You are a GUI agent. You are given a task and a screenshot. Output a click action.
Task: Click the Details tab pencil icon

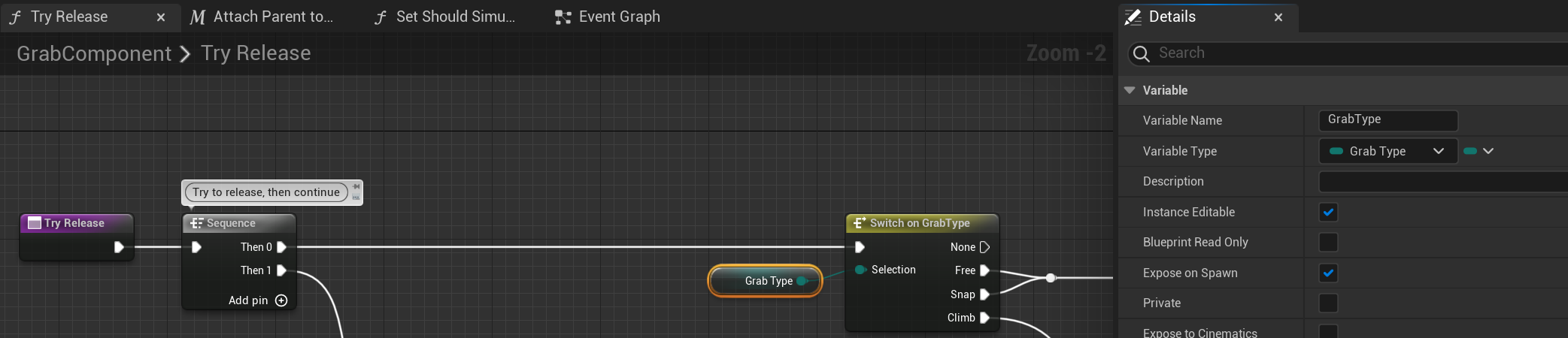[1133, 17]
